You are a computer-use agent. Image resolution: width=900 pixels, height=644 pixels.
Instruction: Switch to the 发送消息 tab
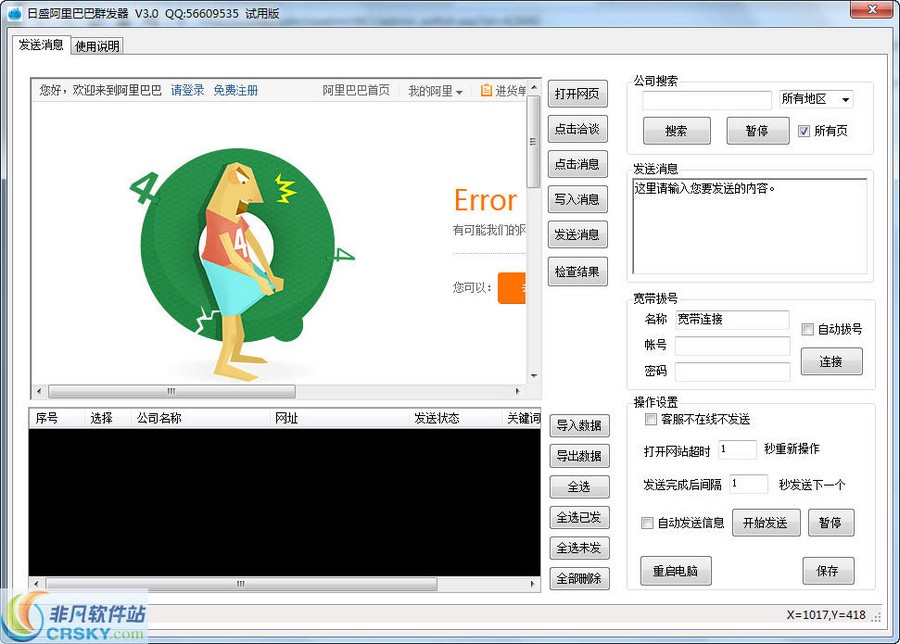point(41,45)
